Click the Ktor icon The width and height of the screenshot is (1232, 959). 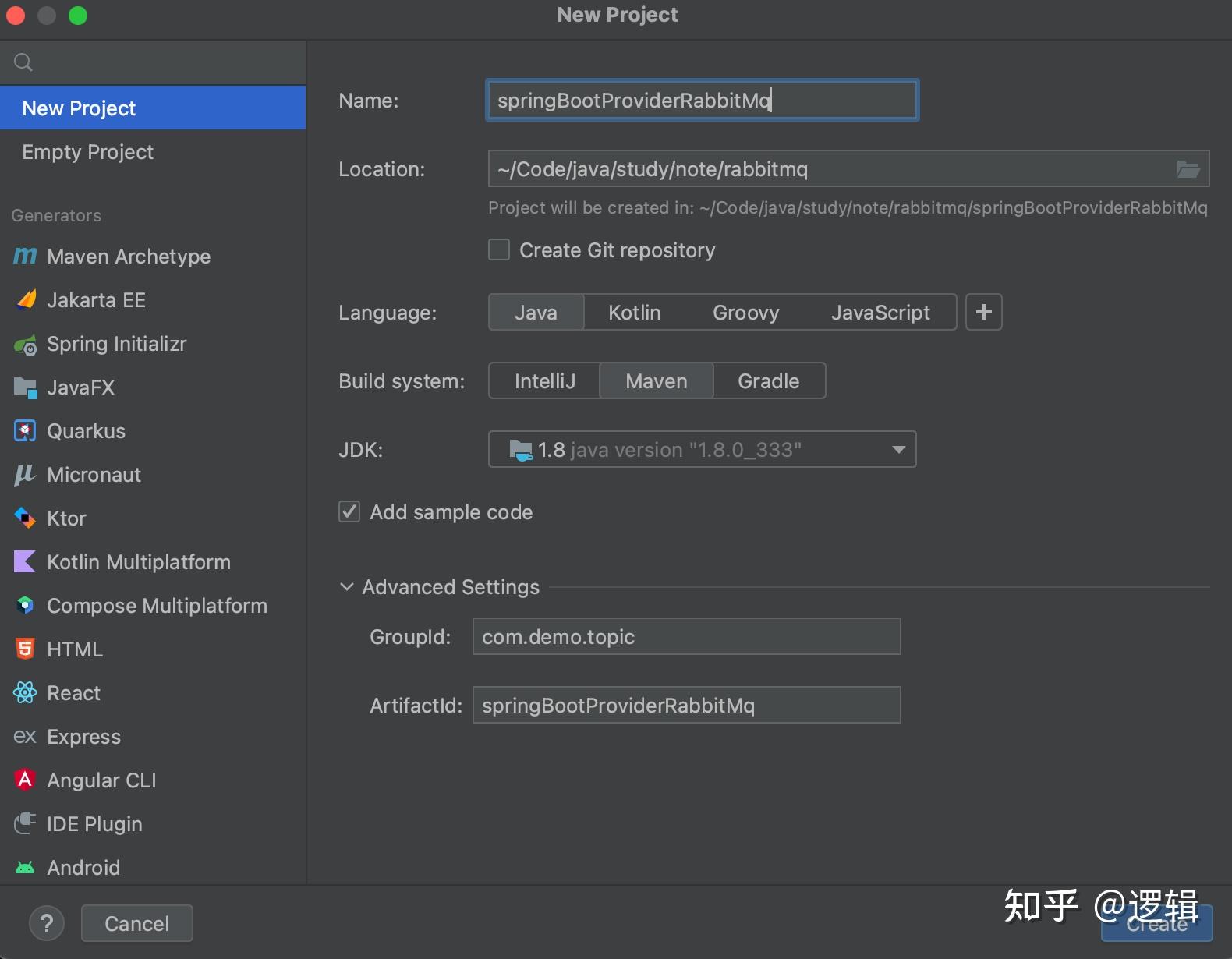[25, 518]
